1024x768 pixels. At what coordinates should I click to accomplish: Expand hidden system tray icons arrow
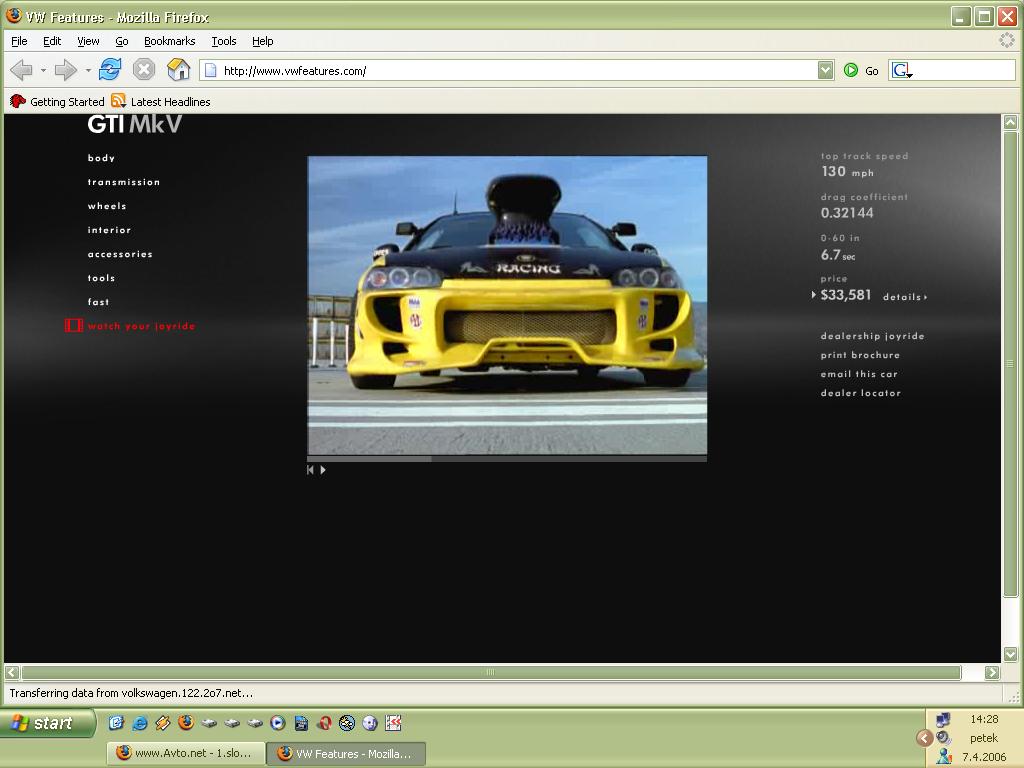click(924, 738)
